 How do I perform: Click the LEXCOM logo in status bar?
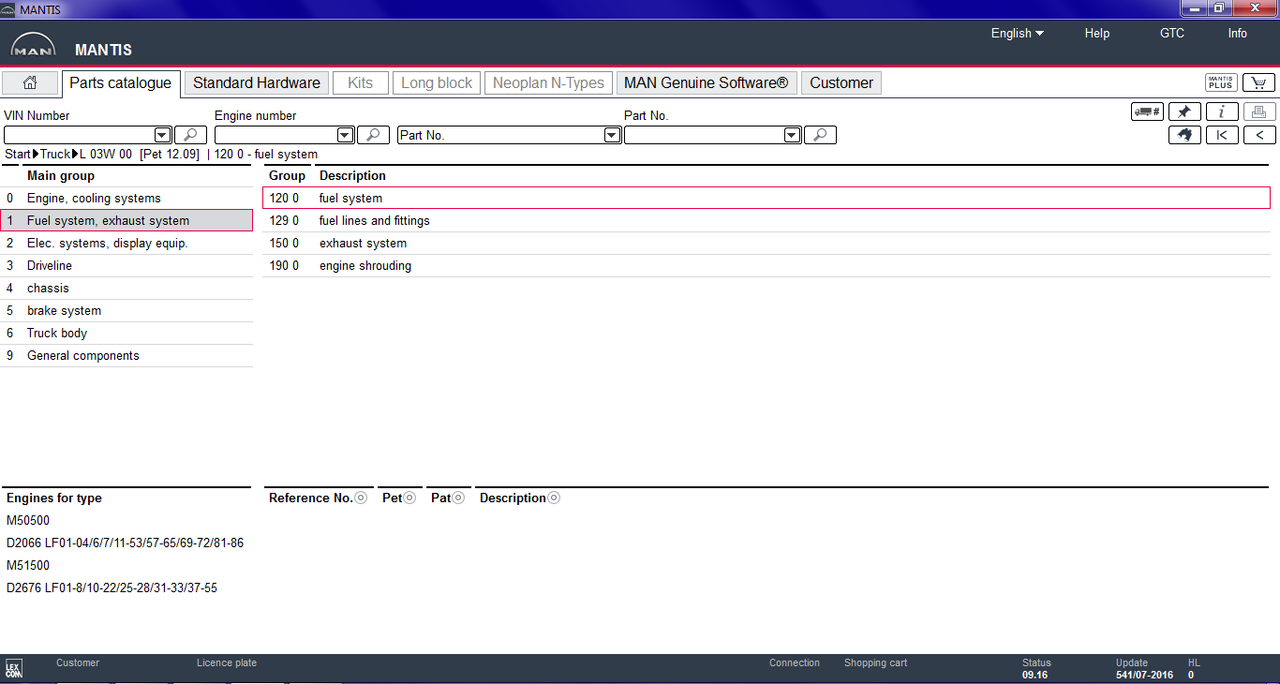(13, 668)
